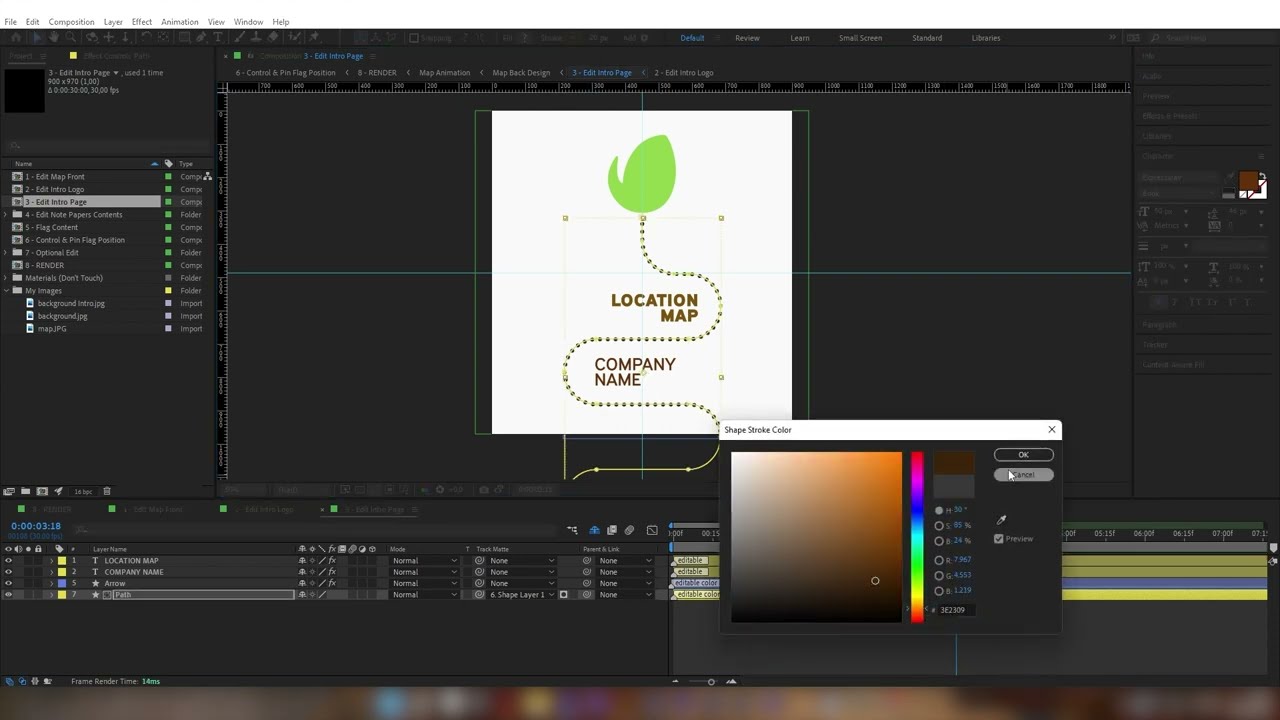The width and height of the screenshot is (1280, 720).
Task: Select the H hue radio button
Action: click(x=939, y=510)
